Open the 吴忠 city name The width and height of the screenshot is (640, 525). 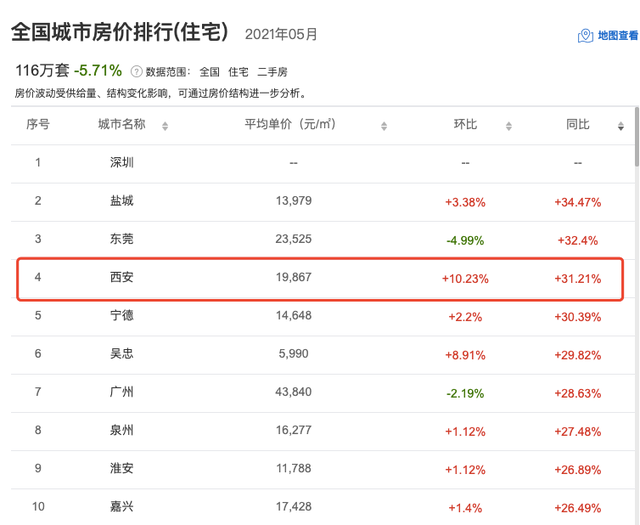[x=122, y=354]
